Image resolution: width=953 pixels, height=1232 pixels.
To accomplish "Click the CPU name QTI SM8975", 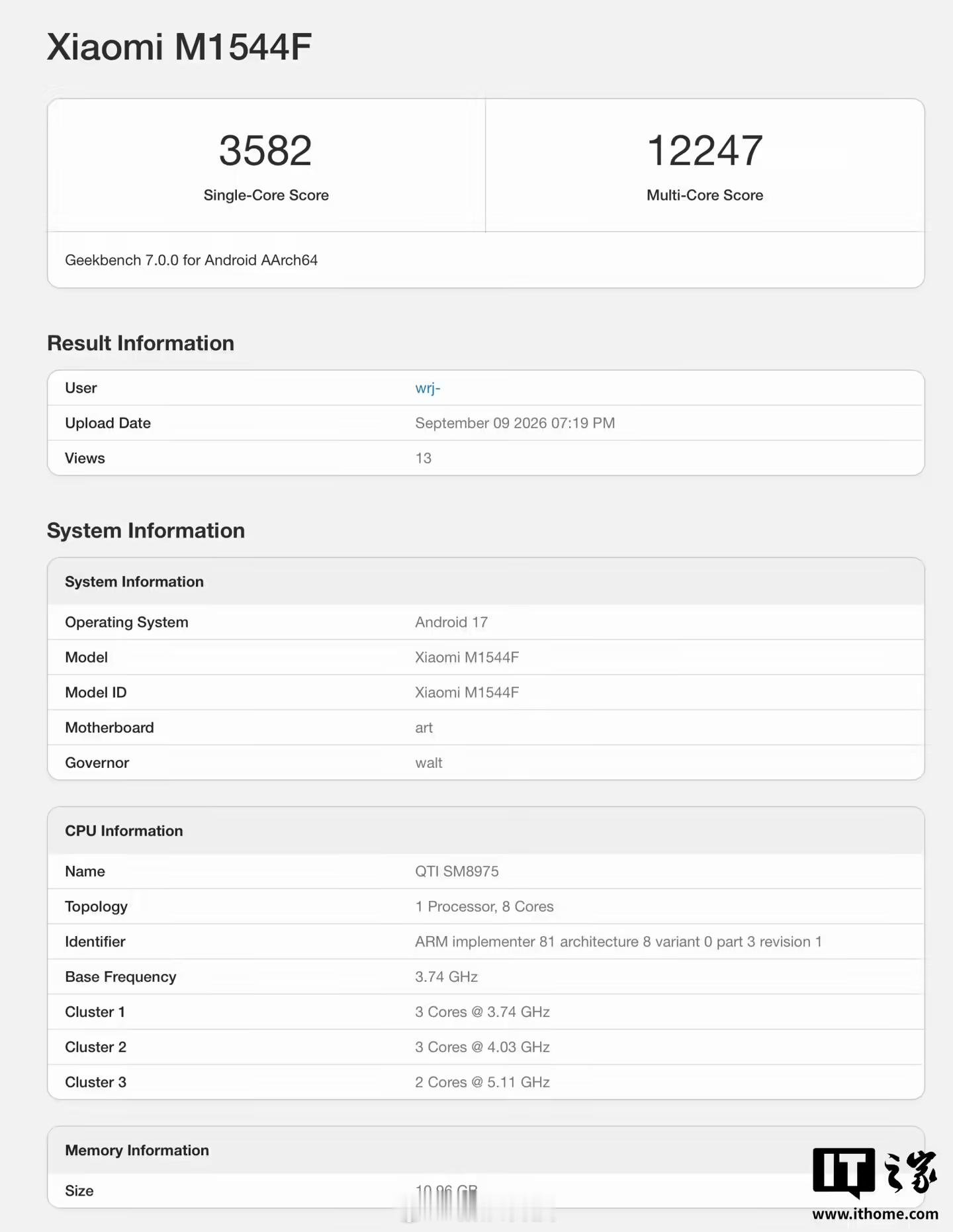I will [x=457, y=871].
